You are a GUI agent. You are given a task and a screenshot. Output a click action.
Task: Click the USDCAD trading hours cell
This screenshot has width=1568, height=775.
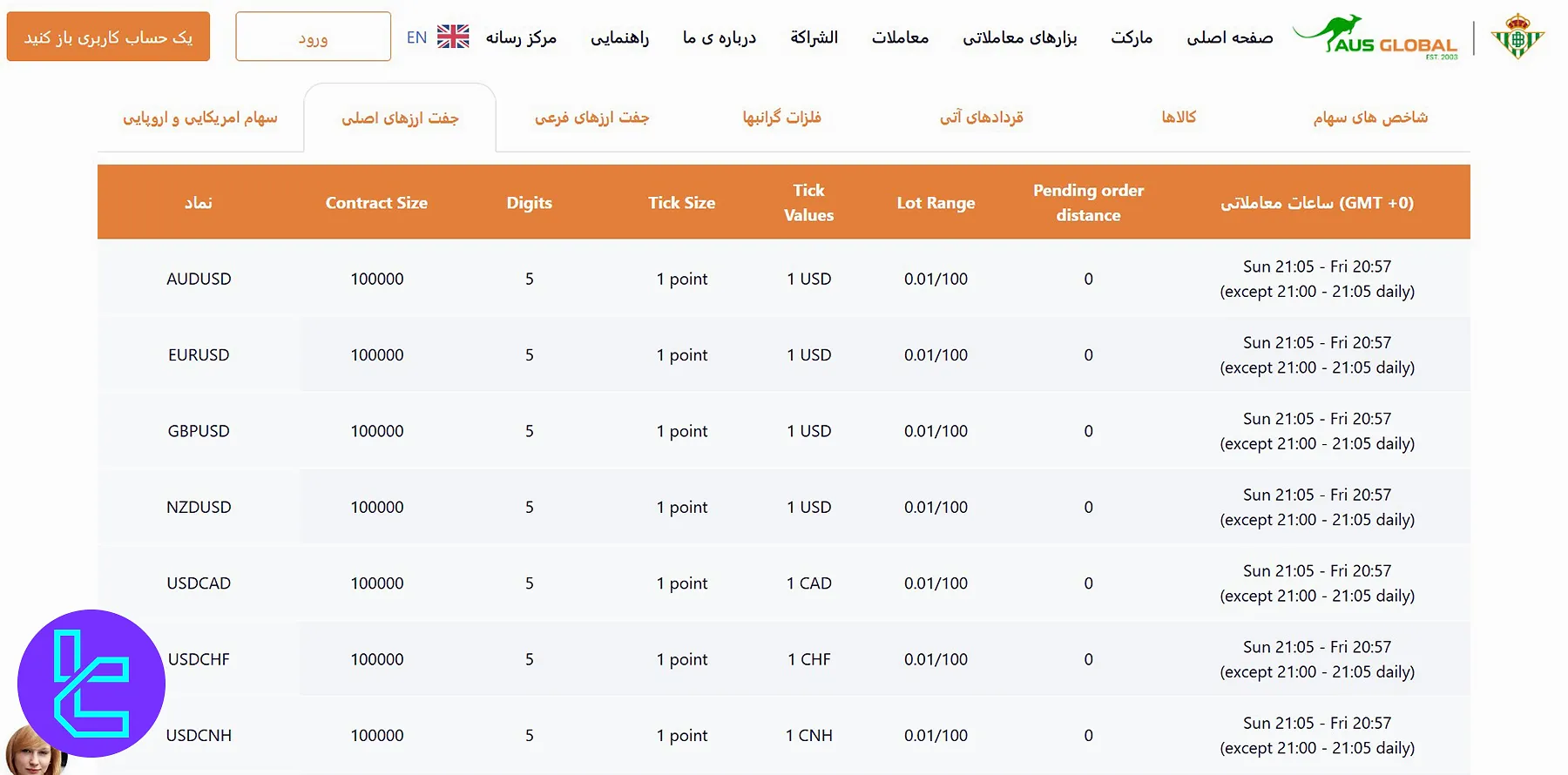(x=1317, y=583)
